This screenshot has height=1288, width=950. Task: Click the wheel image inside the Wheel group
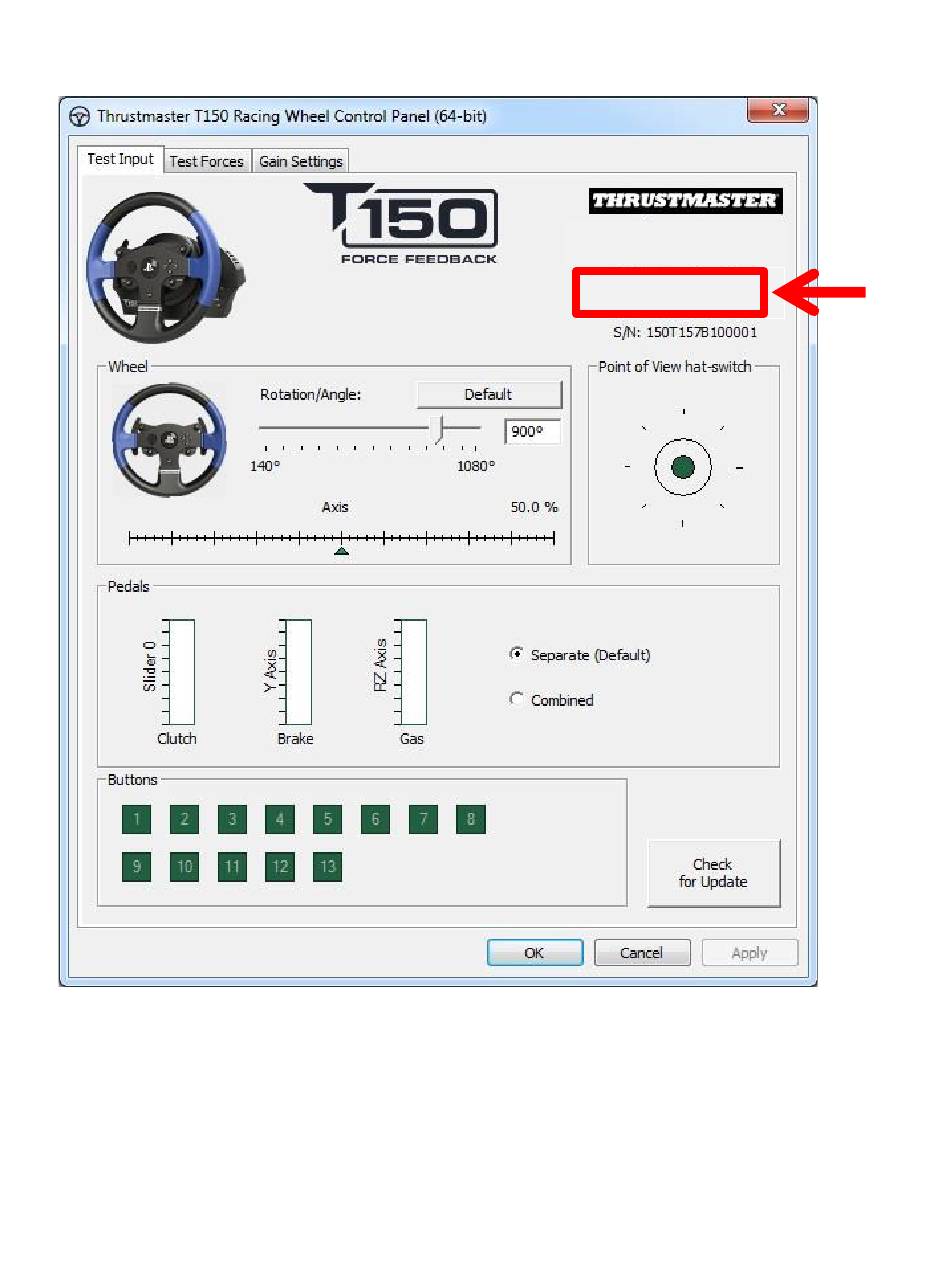pyautogui.click(x=169, y=440)
